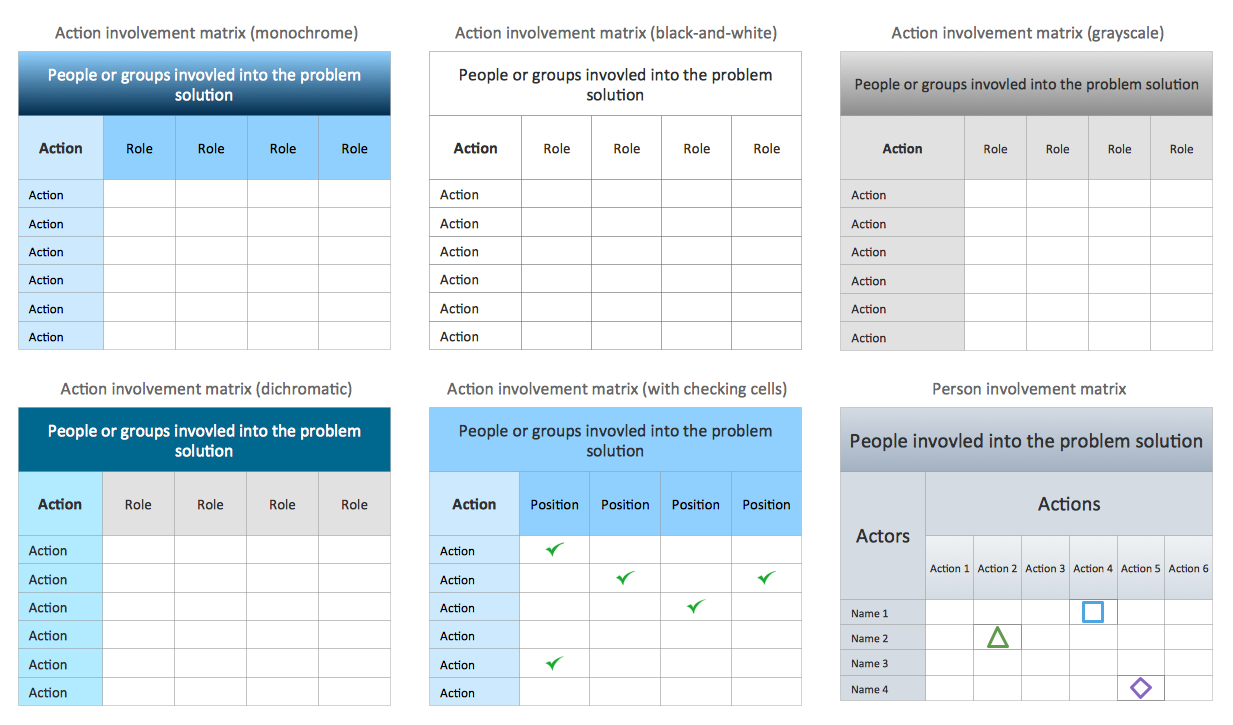
Task: Select the "Name 3" row label
Action: [870, 663]
